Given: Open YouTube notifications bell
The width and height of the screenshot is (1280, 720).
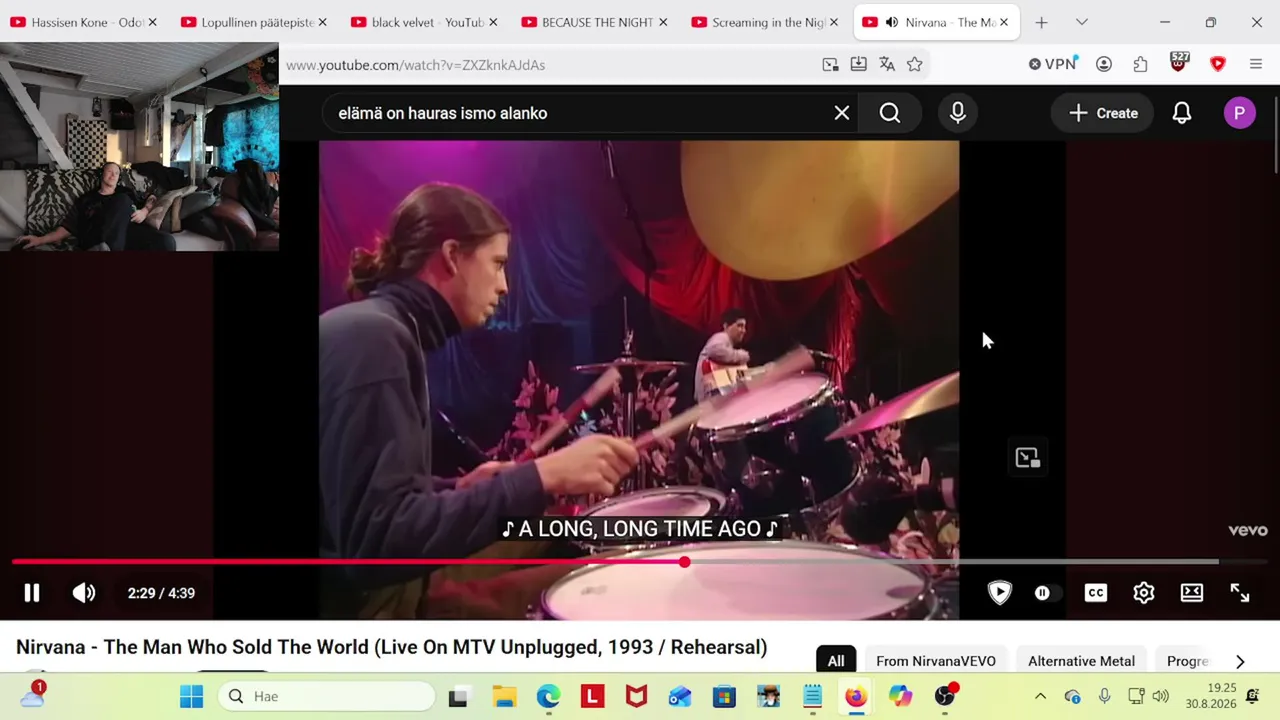Looking at the screenshot, I should click(1182, 113).
